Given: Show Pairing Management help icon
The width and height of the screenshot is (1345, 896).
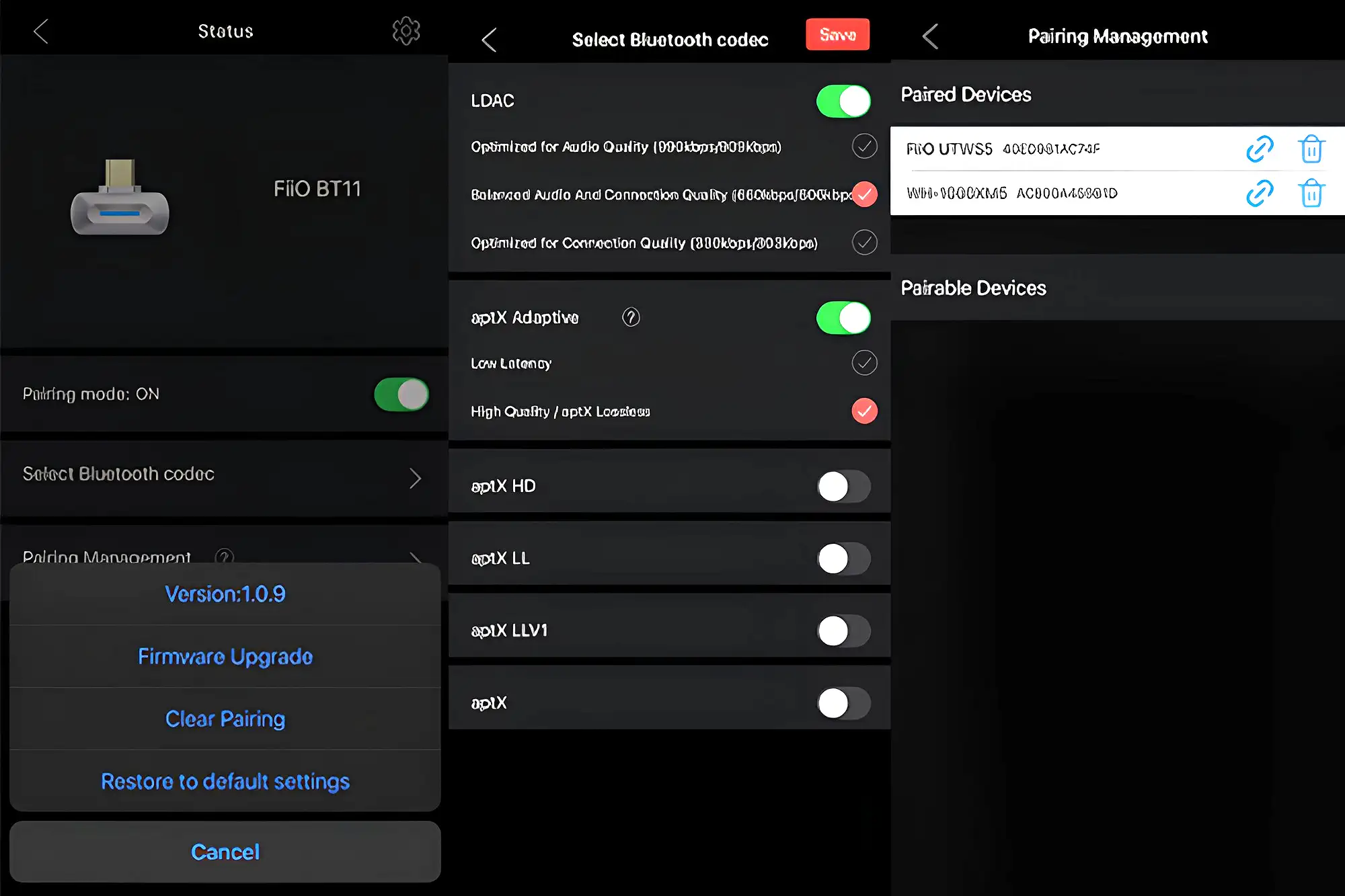Looking at the screenshot, I should tap(225, 557).
